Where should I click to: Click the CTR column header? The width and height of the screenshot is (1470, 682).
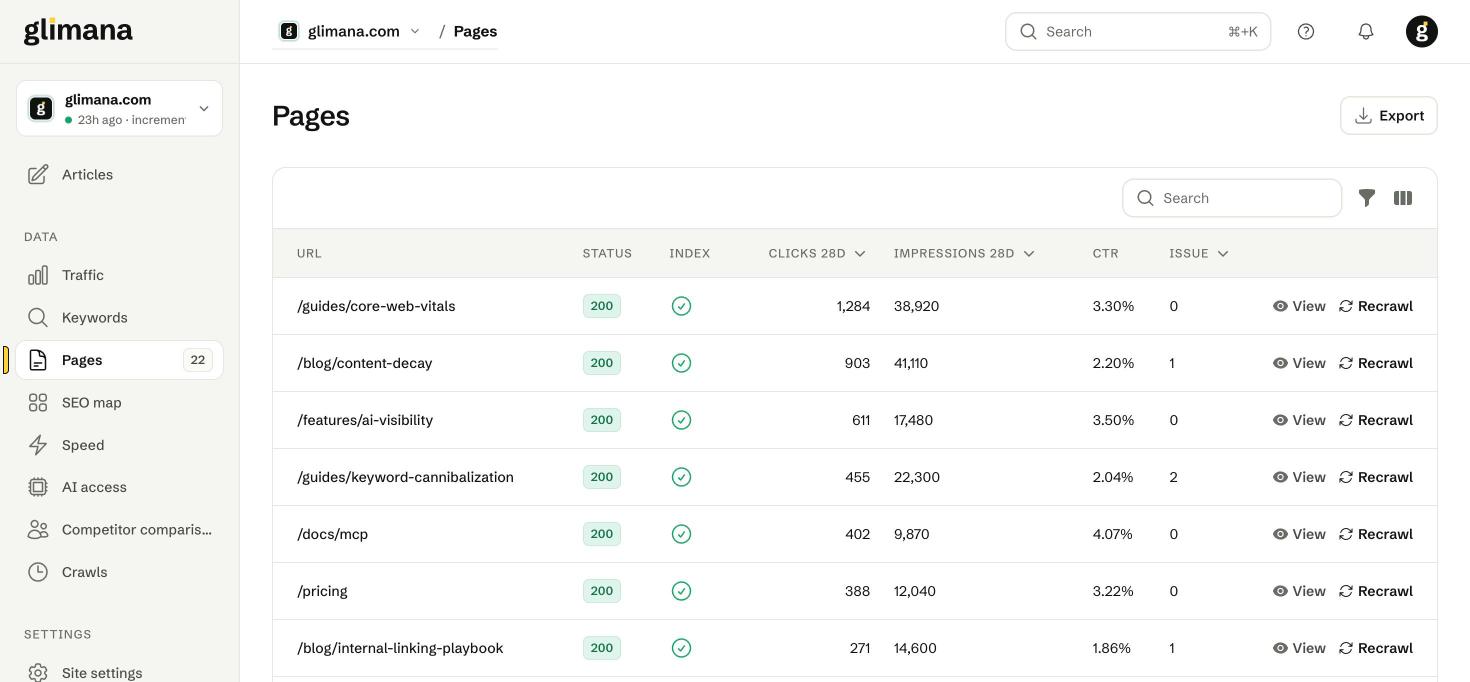click(1105, 253)
